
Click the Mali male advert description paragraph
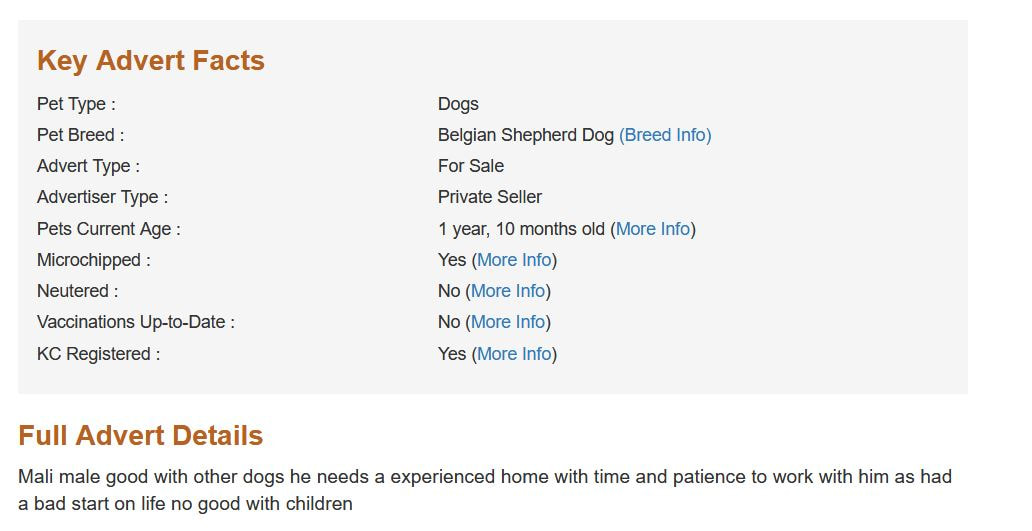[x=485, y=490]
